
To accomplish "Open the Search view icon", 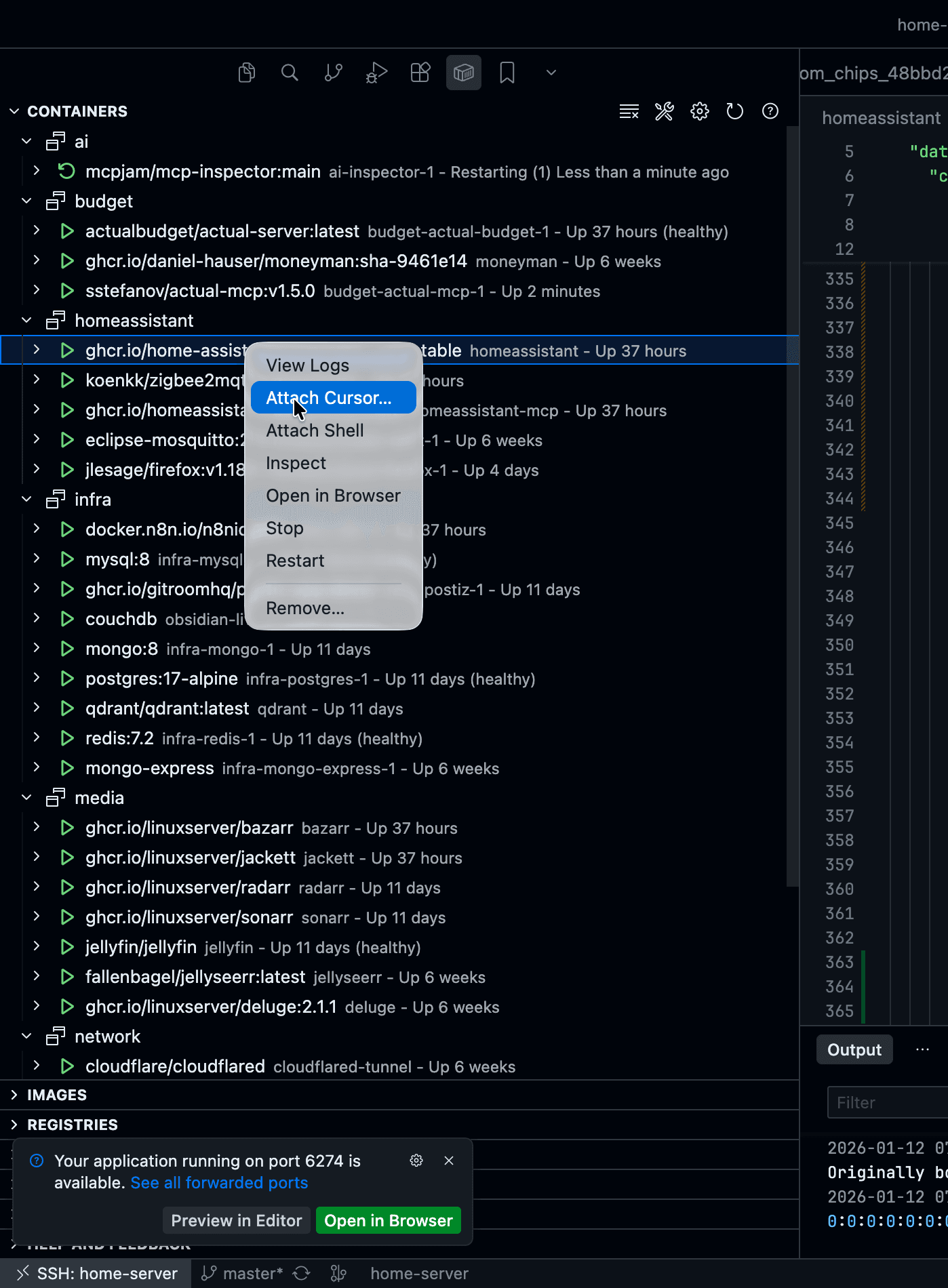I will tap(290, 73).
